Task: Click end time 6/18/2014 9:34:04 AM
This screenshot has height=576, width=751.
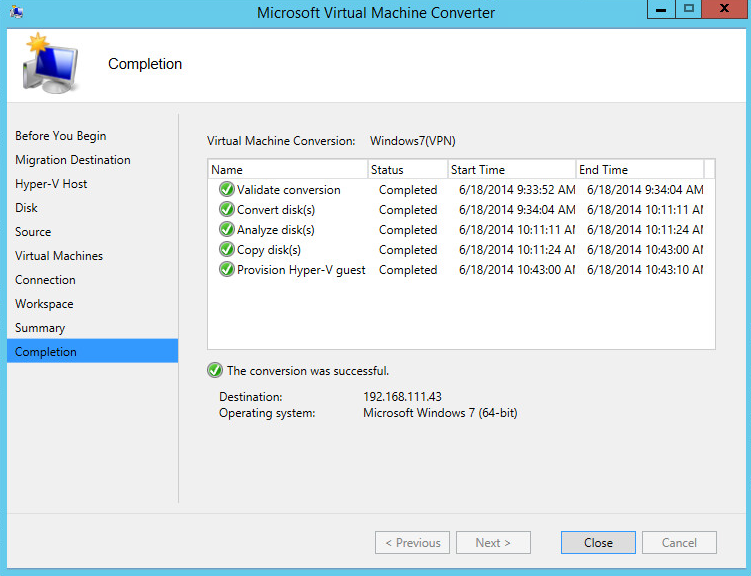Action: pyautogui.click(x=645, y=190)
